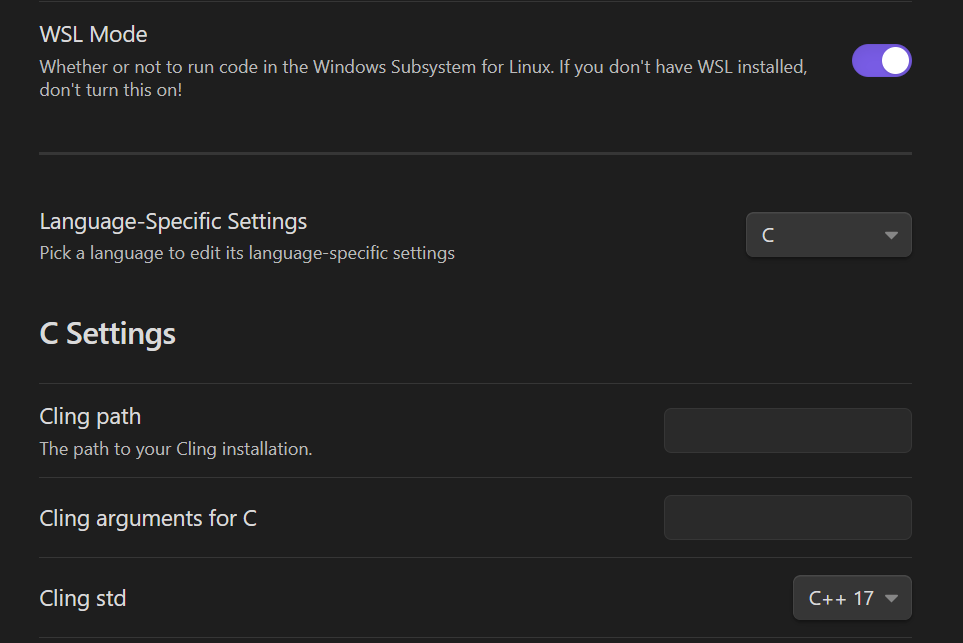
Task: Focus the Cling path input field
Action: 787,430
